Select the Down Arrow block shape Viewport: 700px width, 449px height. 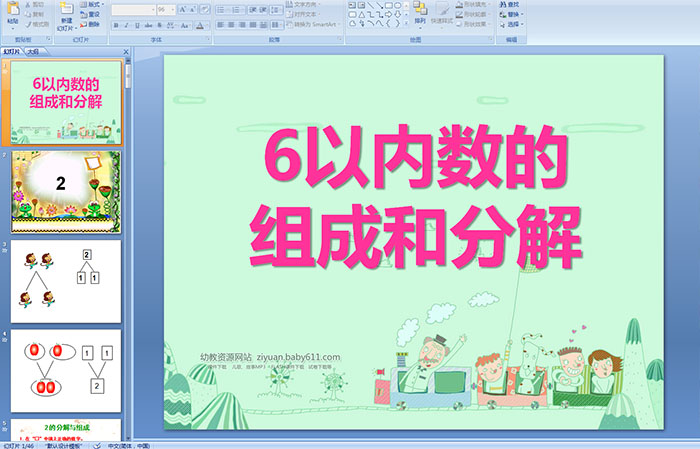click(x=397, y=15)
